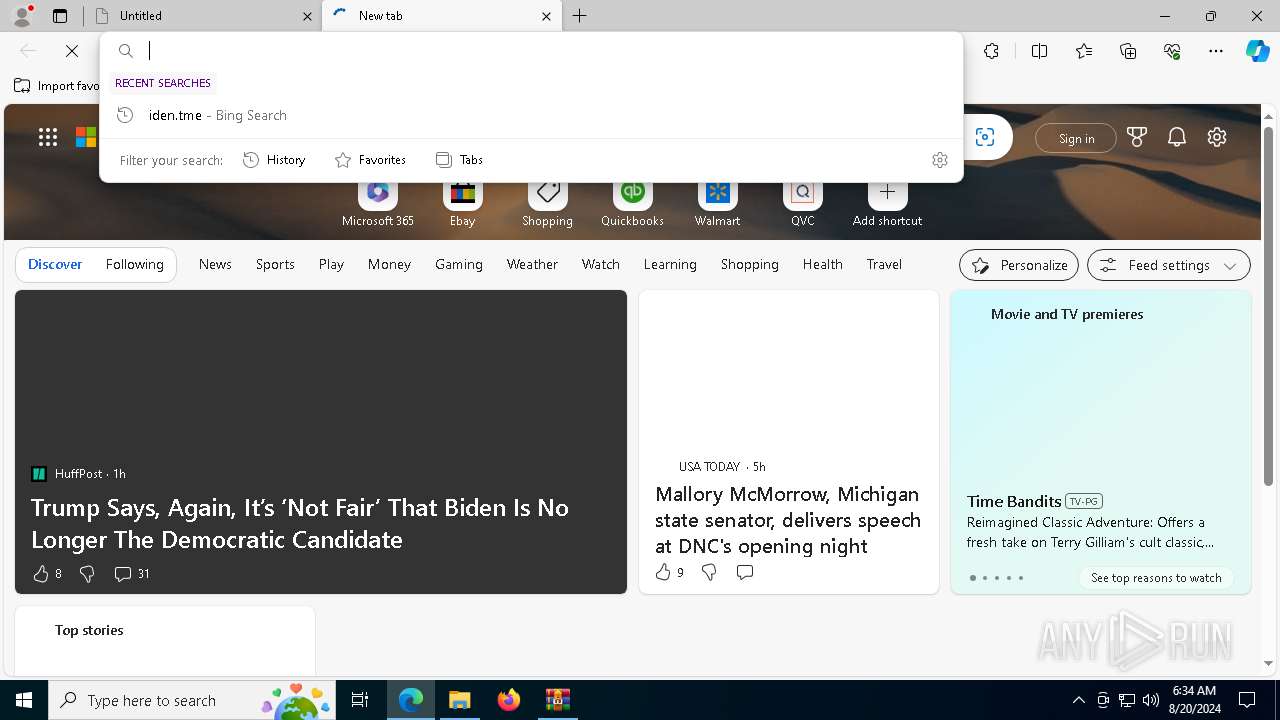Open the Gaming category
This screenshot has height=720, width=1280.
(459, 264)
